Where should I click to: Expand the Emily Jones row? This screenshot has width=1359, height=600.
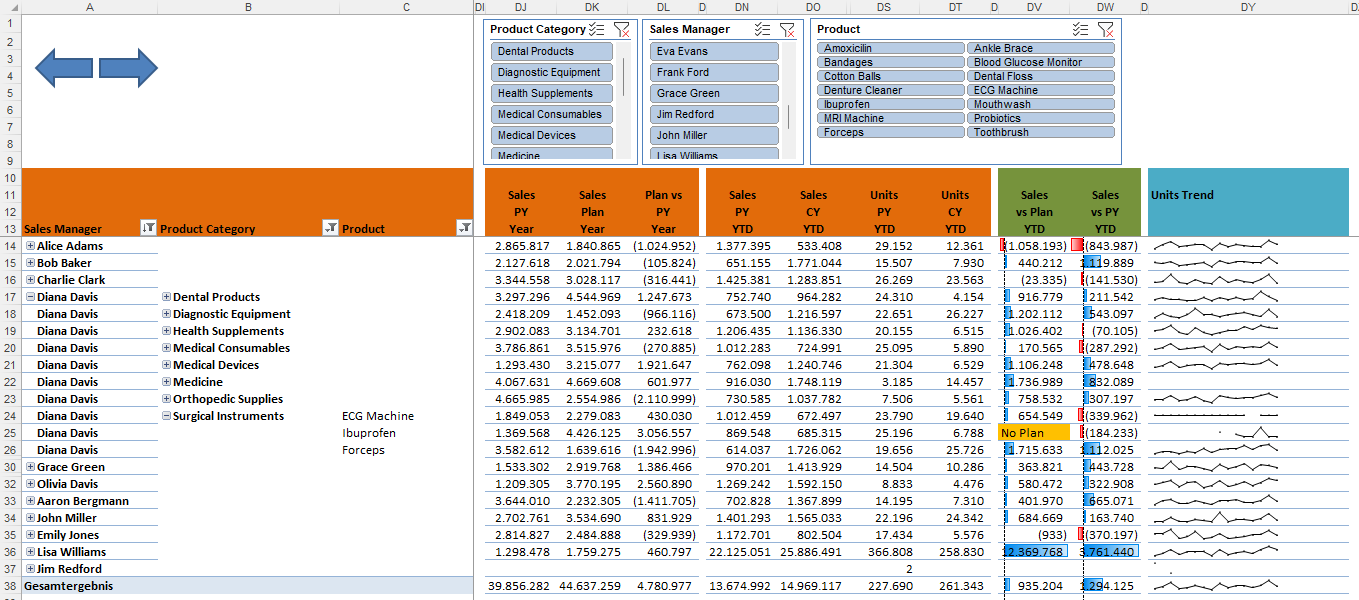(30, 535)
